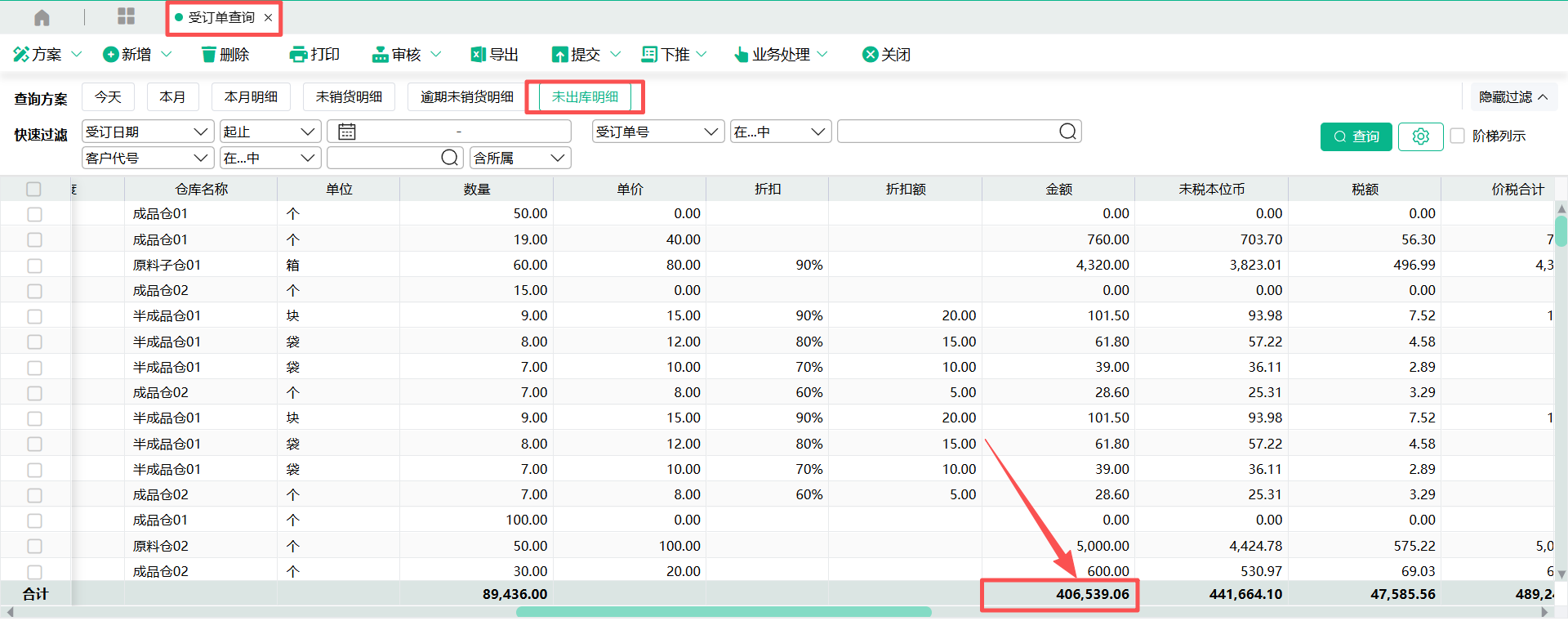
Task: Click the horizontal scrollbar at table bottom
Action: coord(724,612)
